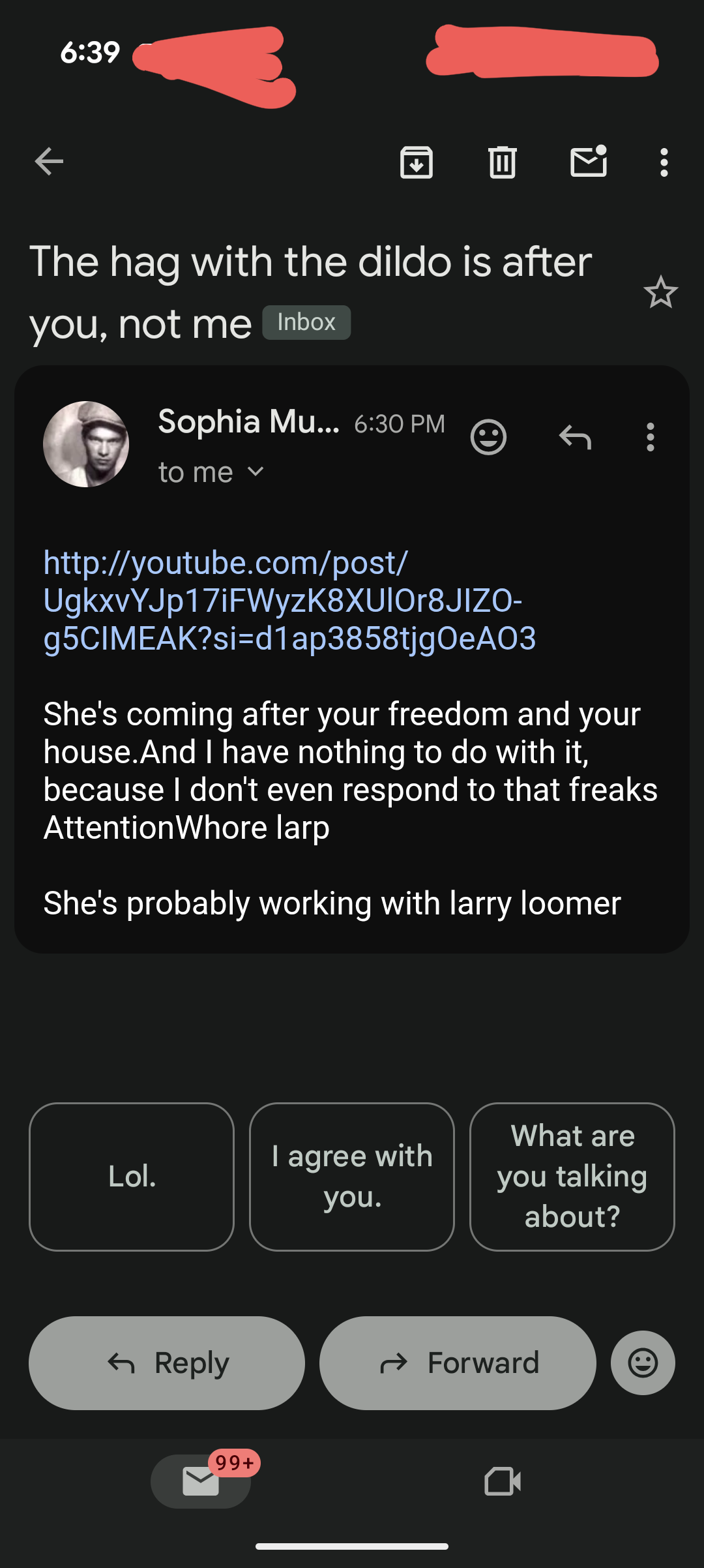The height and width of the screenshot is (1568, 704).
Task: Archive this email conversation
Action: tap(417, 162)
